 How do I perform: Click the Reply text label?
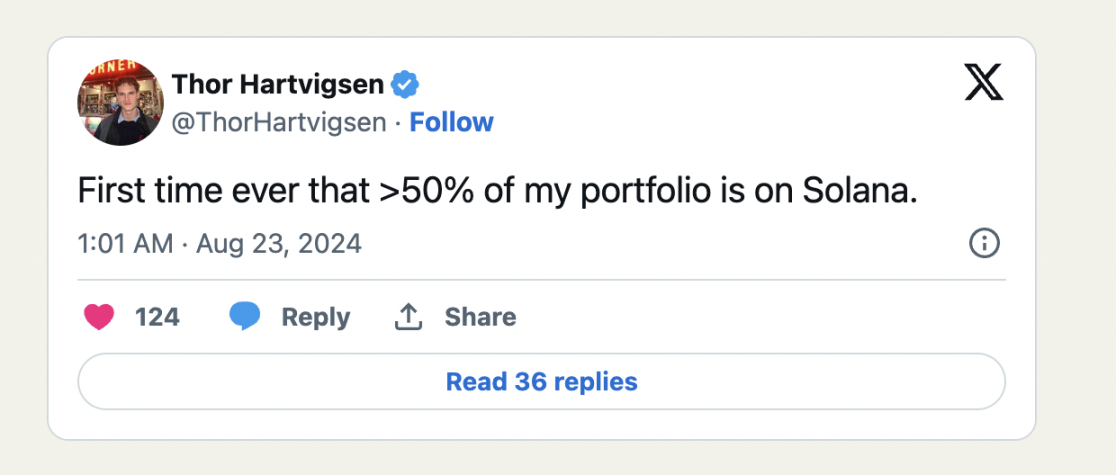[x=316, y=317]
